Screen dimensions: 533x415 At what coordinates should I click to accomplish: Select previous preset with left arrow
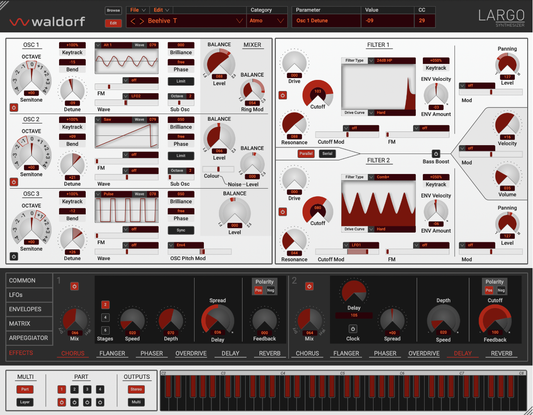pos(133,21)
